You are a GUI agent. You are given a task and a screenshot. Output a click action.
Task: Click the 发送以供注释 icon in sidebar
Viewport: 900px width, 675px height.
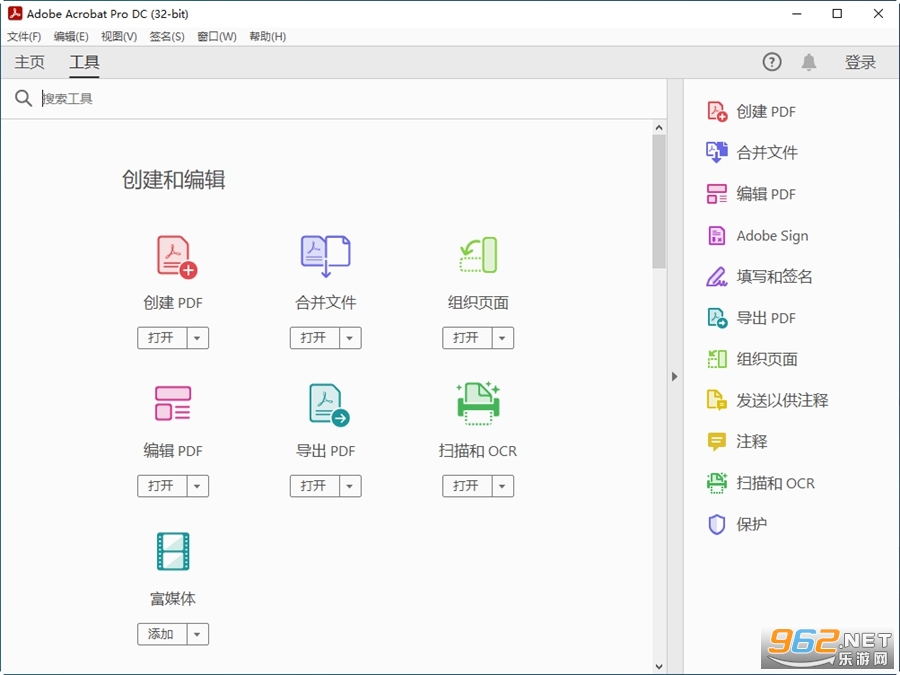[717, 400]
